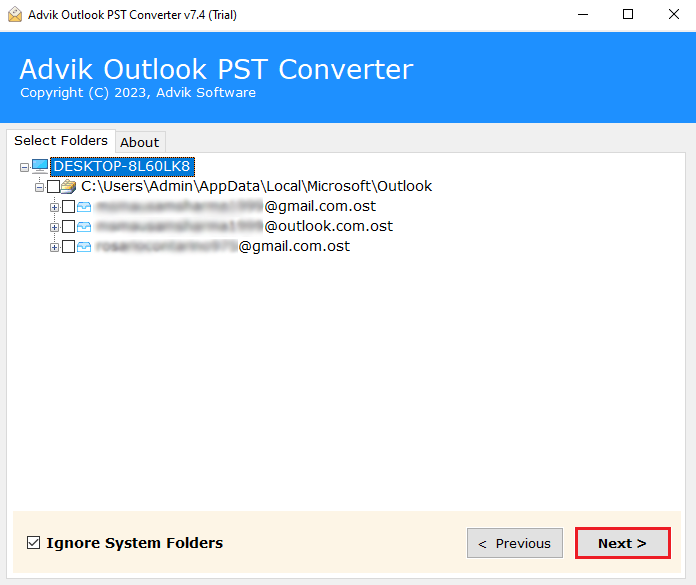The height and width of the screenshot is (585, 696).
Task: Click mailbox icon of the @outlook.com.ost entry
Action: point(84,227)
